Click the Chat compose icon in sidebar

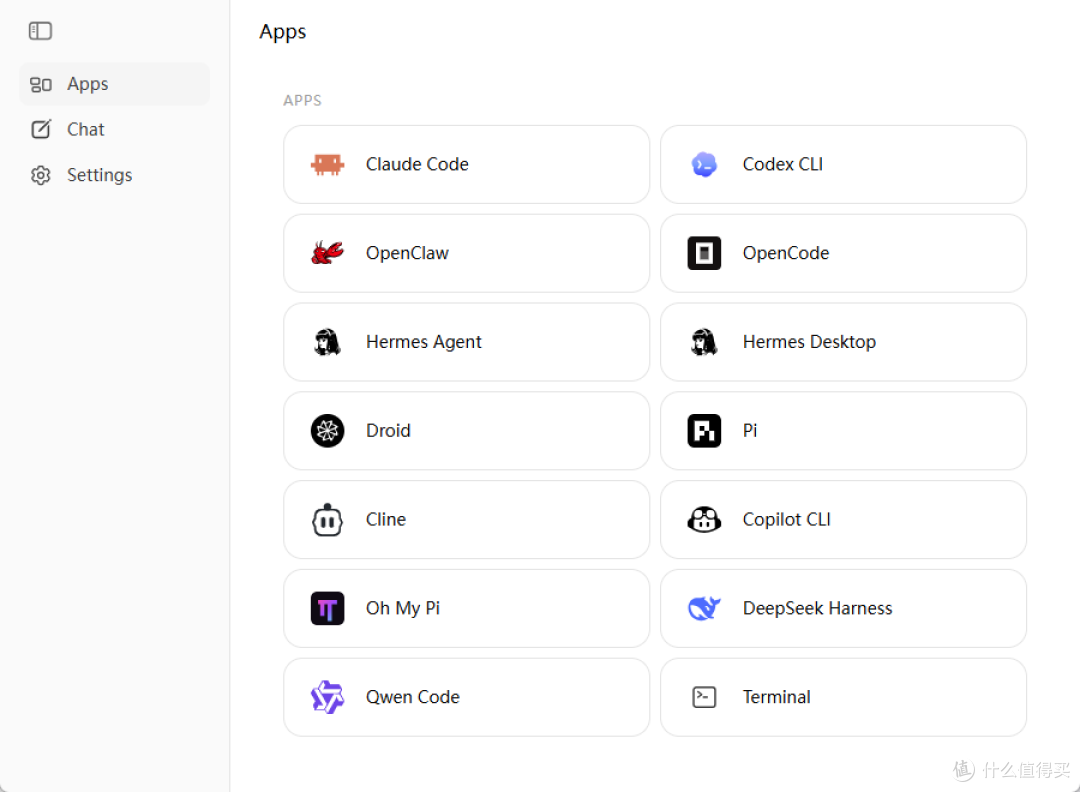[x=41, y=129]
